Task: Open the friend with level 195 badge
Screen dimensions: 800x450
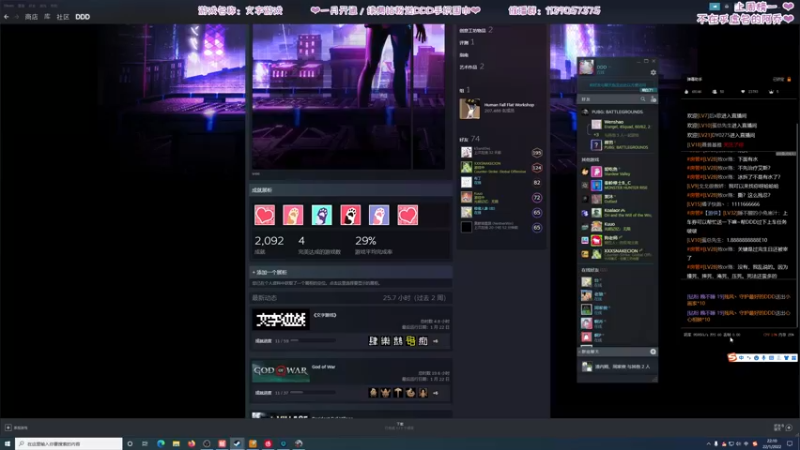Action: point(501,153)
